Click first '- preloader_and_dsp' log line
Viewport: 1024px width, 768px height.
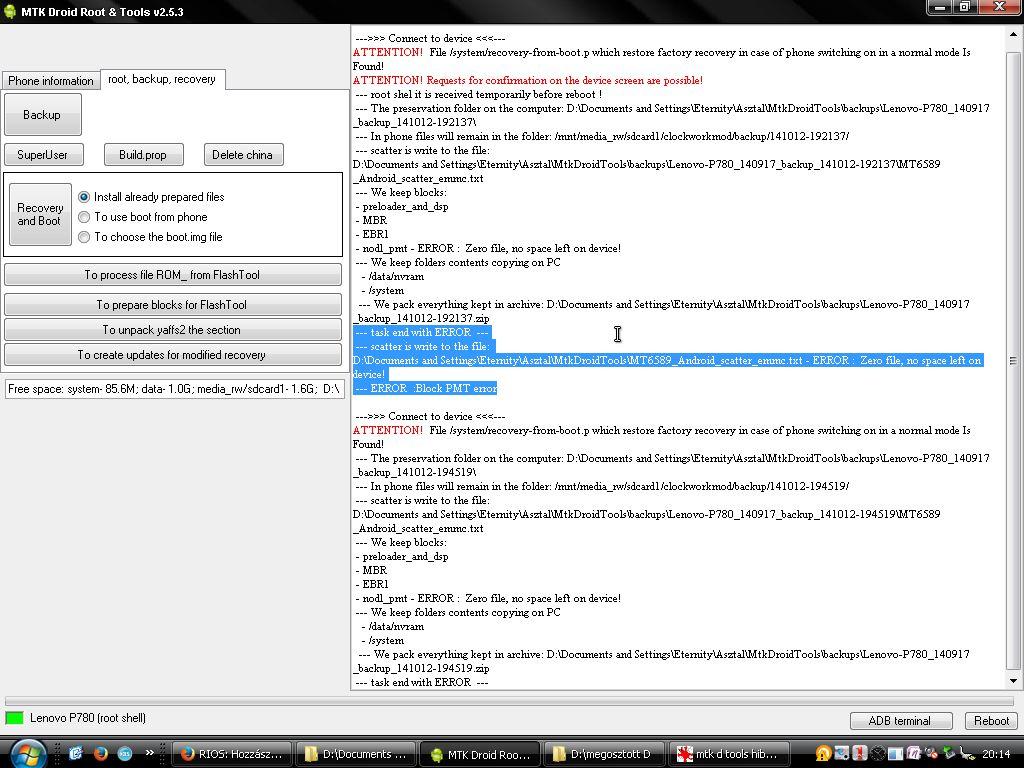[x=402, y=206]
